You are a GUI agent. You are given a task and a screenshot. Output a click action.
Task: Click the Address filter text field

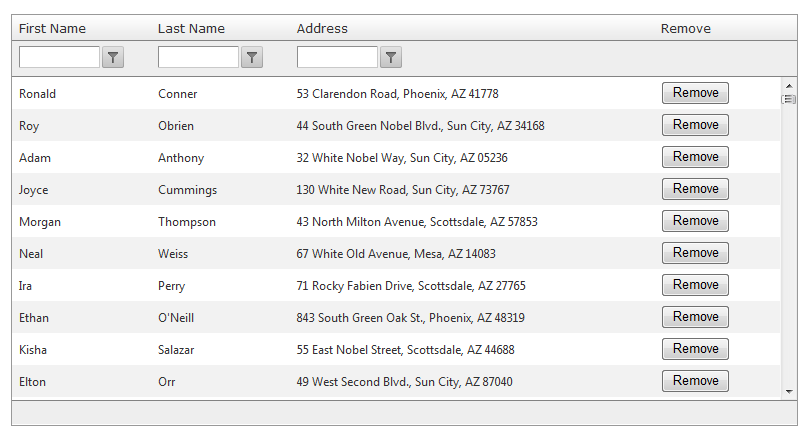point(337,58)
